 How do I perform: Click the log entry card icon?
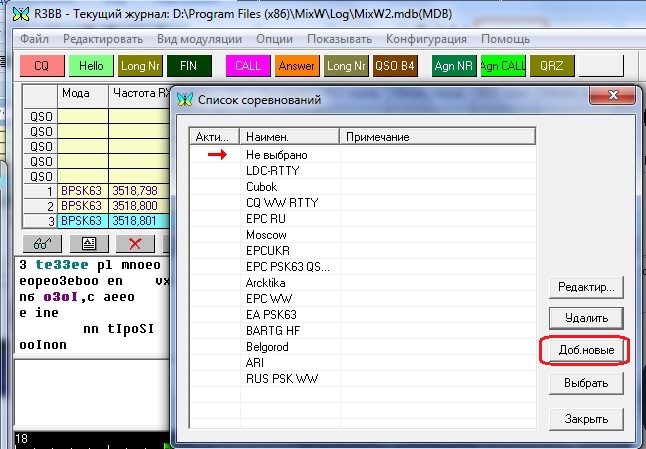tap(87, 242)
